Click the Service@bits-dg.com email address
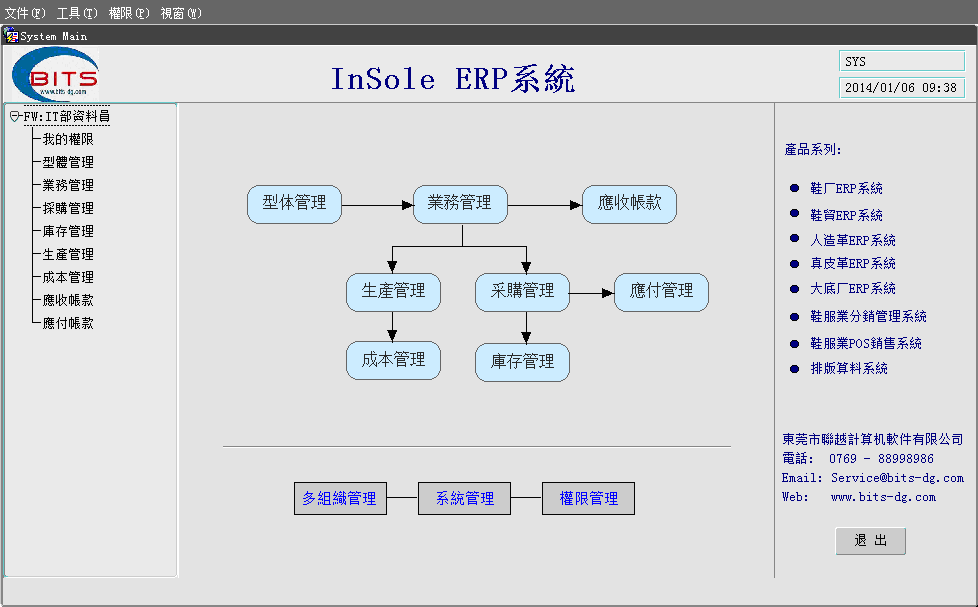Image resolution: width=978 pixels, height=607 pixels. [x=898, y=478]
